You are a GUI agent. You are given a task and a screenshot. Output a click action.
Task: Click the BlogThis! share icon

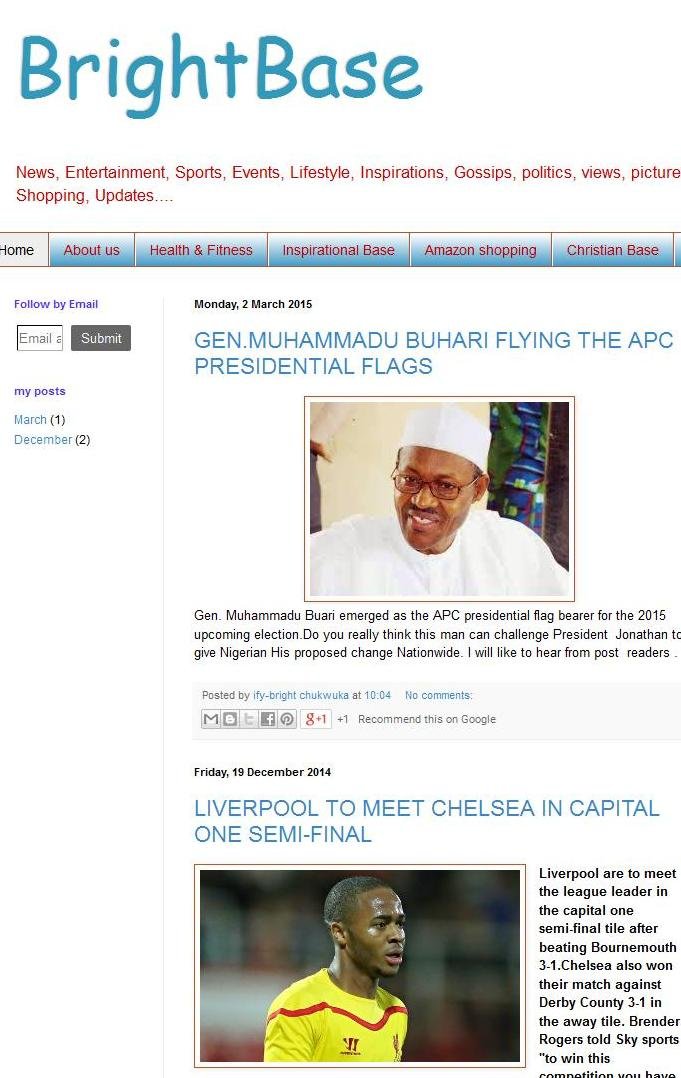pyautogui.click(x=230, y=719)
